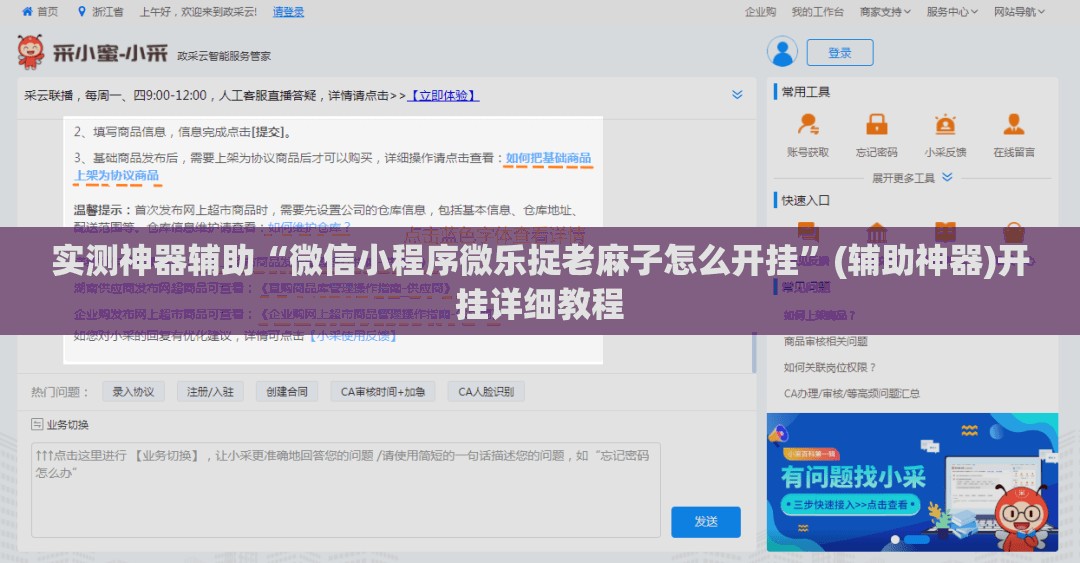Select hot question CA审核时间+加急
The width and height of the screenshot is (1080, 563).
383,392
